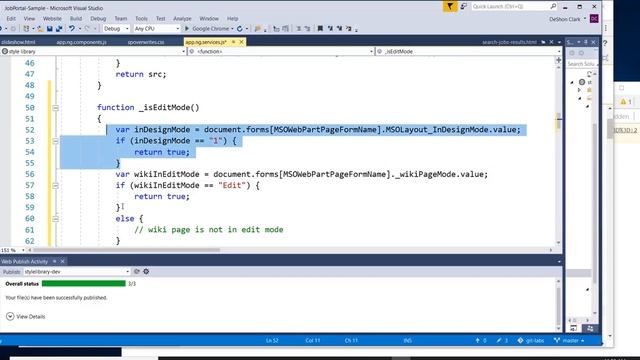Open the Debug configuration dropdown
This screenshot has width=640, height=360.
tap(116, 29)
